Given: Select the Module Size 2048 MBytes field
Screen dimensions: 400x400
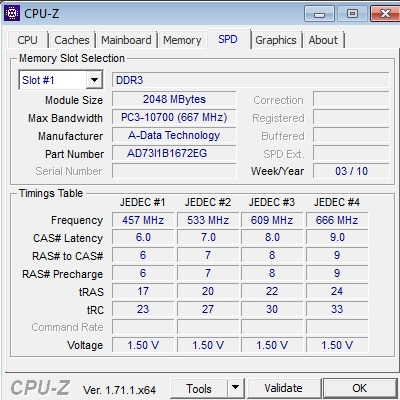Looking at the screenshot, I should pyautogui.click(x=174, y=99).
